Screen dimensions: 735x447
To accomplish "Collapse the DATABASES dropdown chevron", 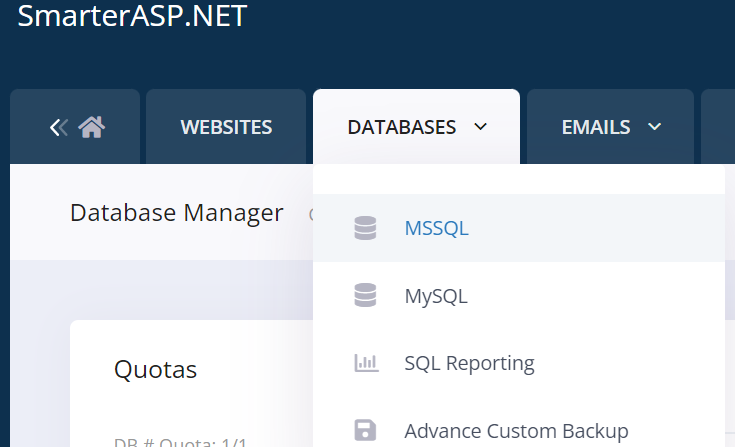I will (x=480, y=127).
